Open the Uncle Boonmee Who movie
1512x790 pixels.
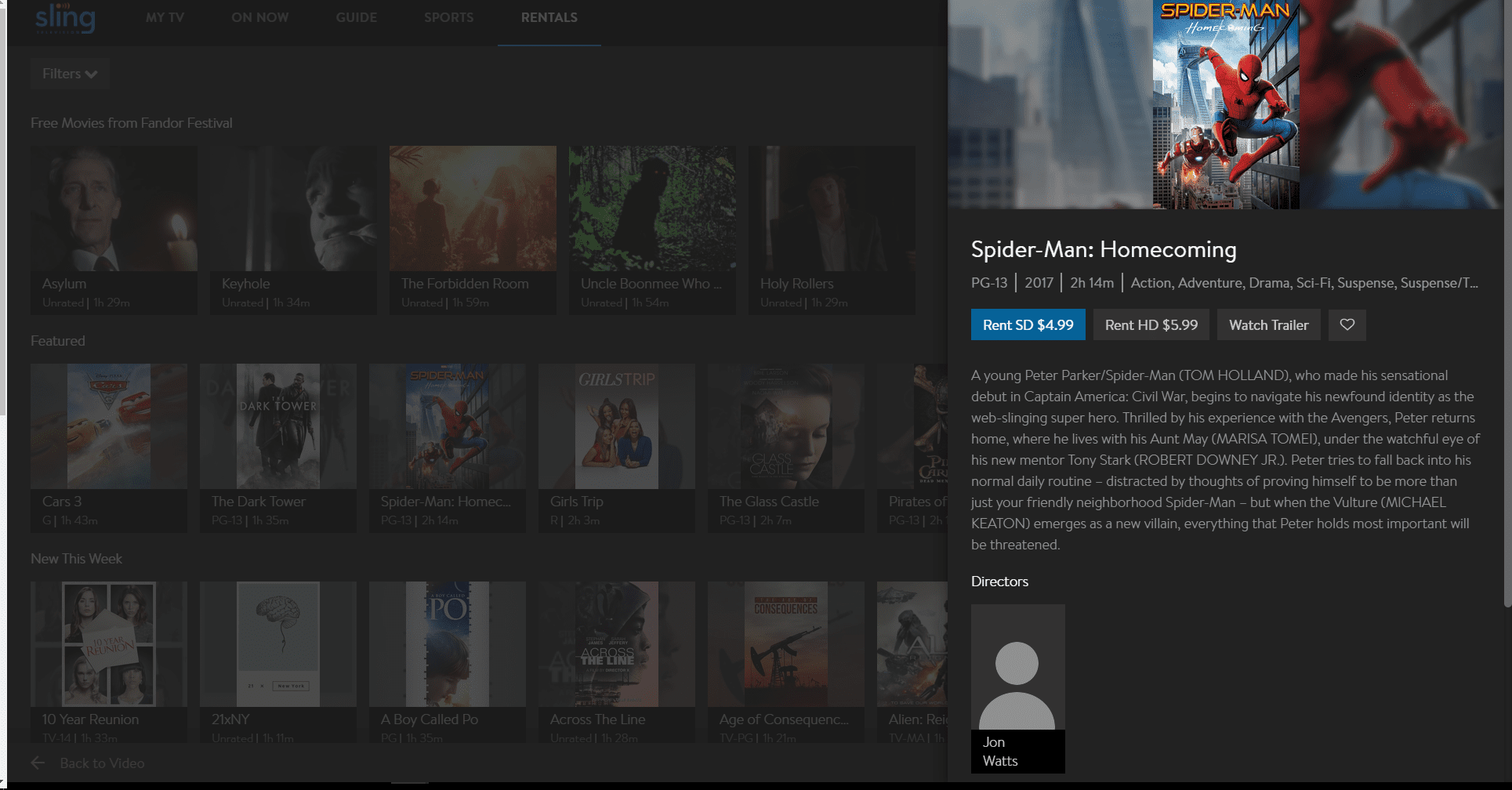[652, 230]
